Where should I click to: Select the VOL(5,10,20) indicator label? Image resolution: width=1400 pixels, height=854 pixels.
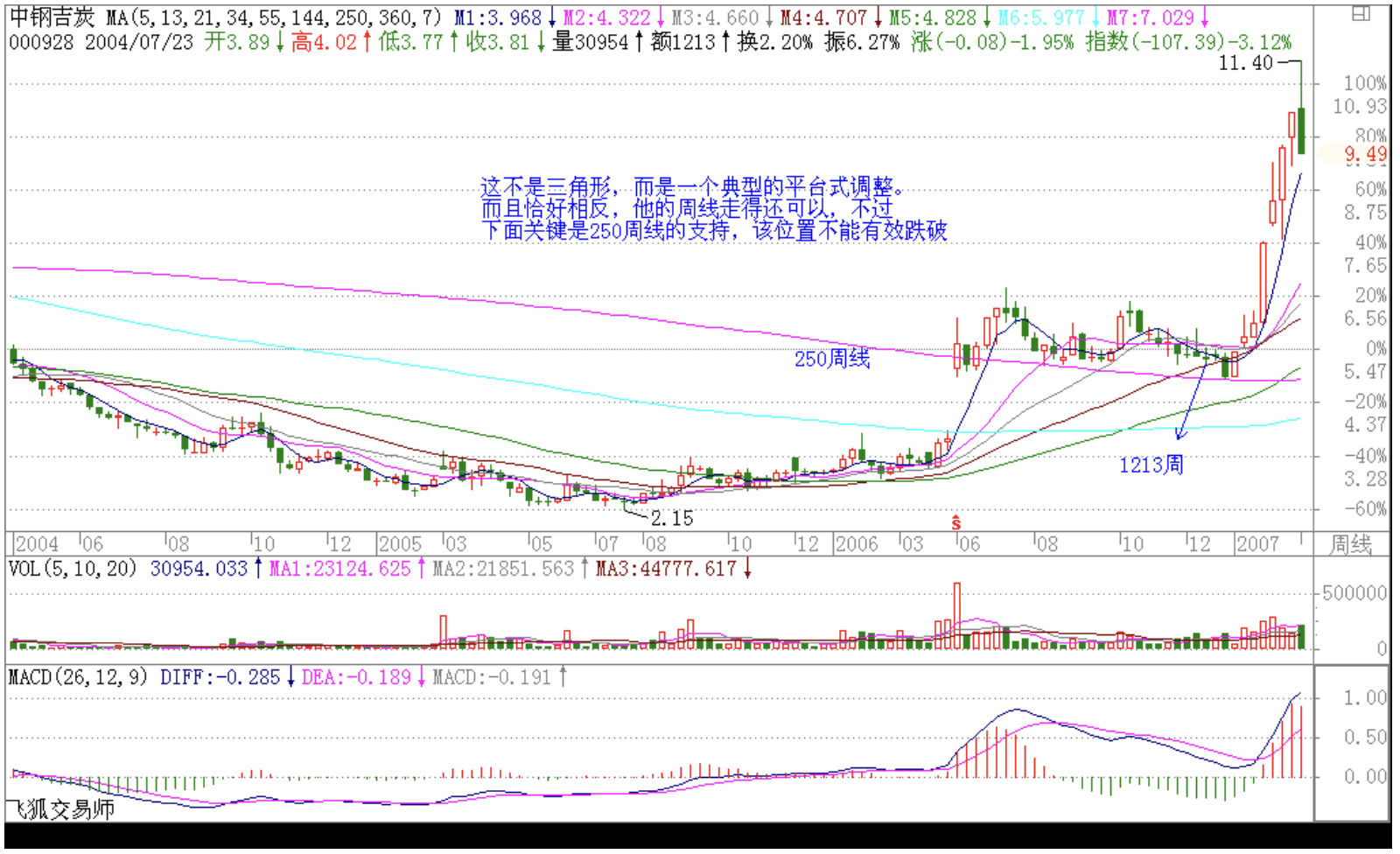(x=73, y=569)
